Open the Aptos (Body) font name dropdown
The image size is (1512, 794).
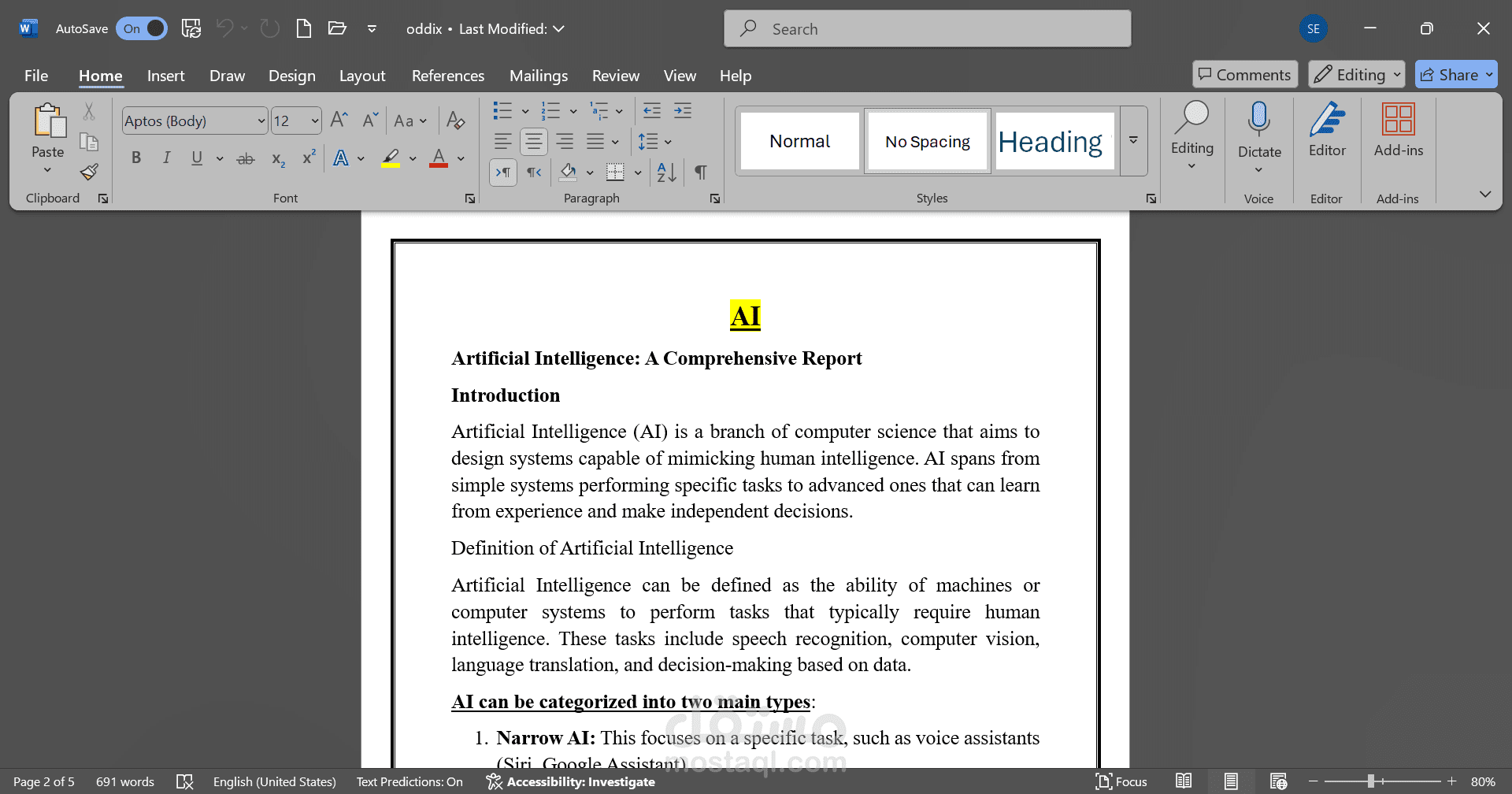[x=261, y=121]
